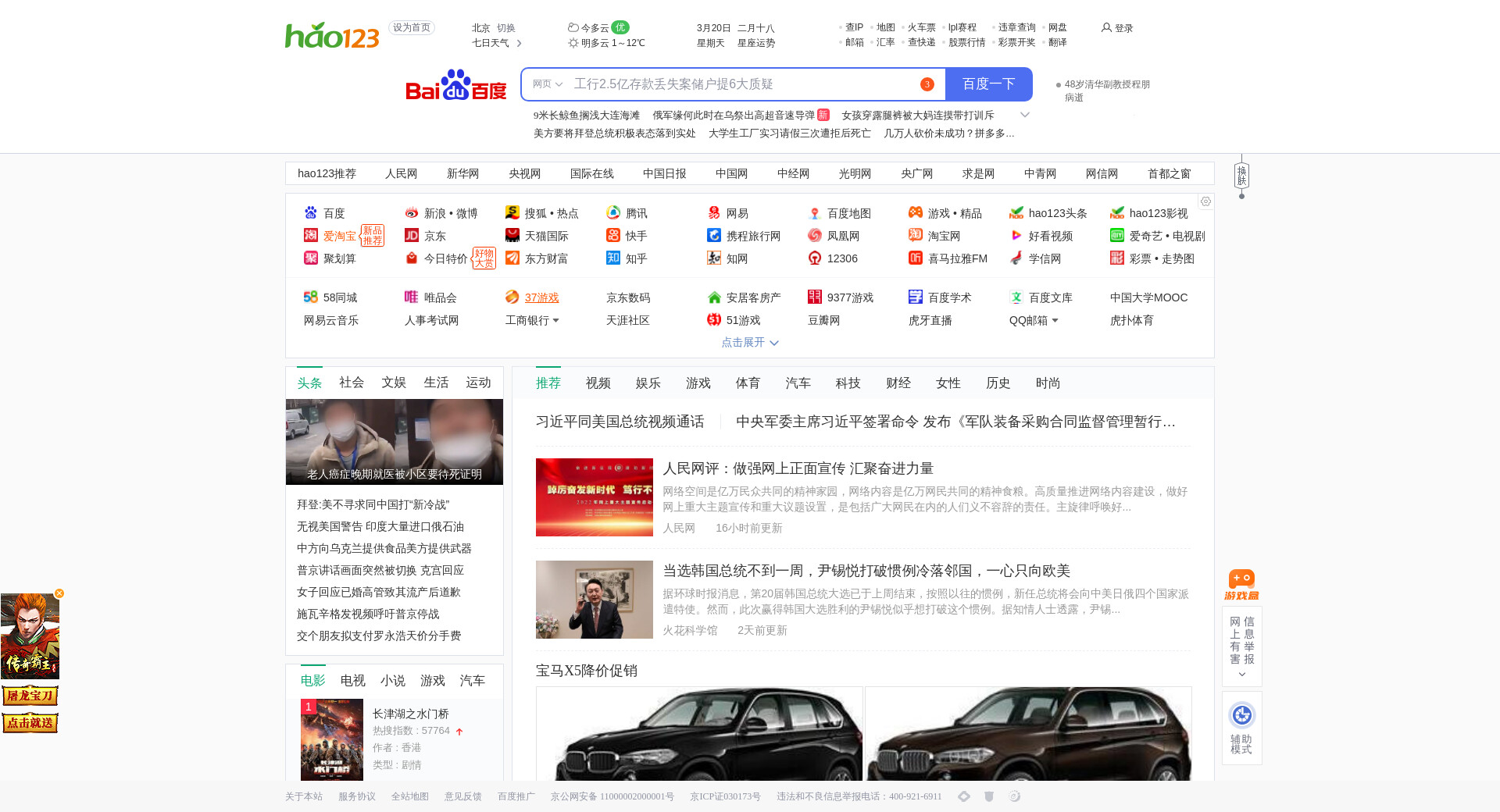Screen dimensions: 1500x812
Task: Click the 12306 railway icon
Action: pos(815,258)
